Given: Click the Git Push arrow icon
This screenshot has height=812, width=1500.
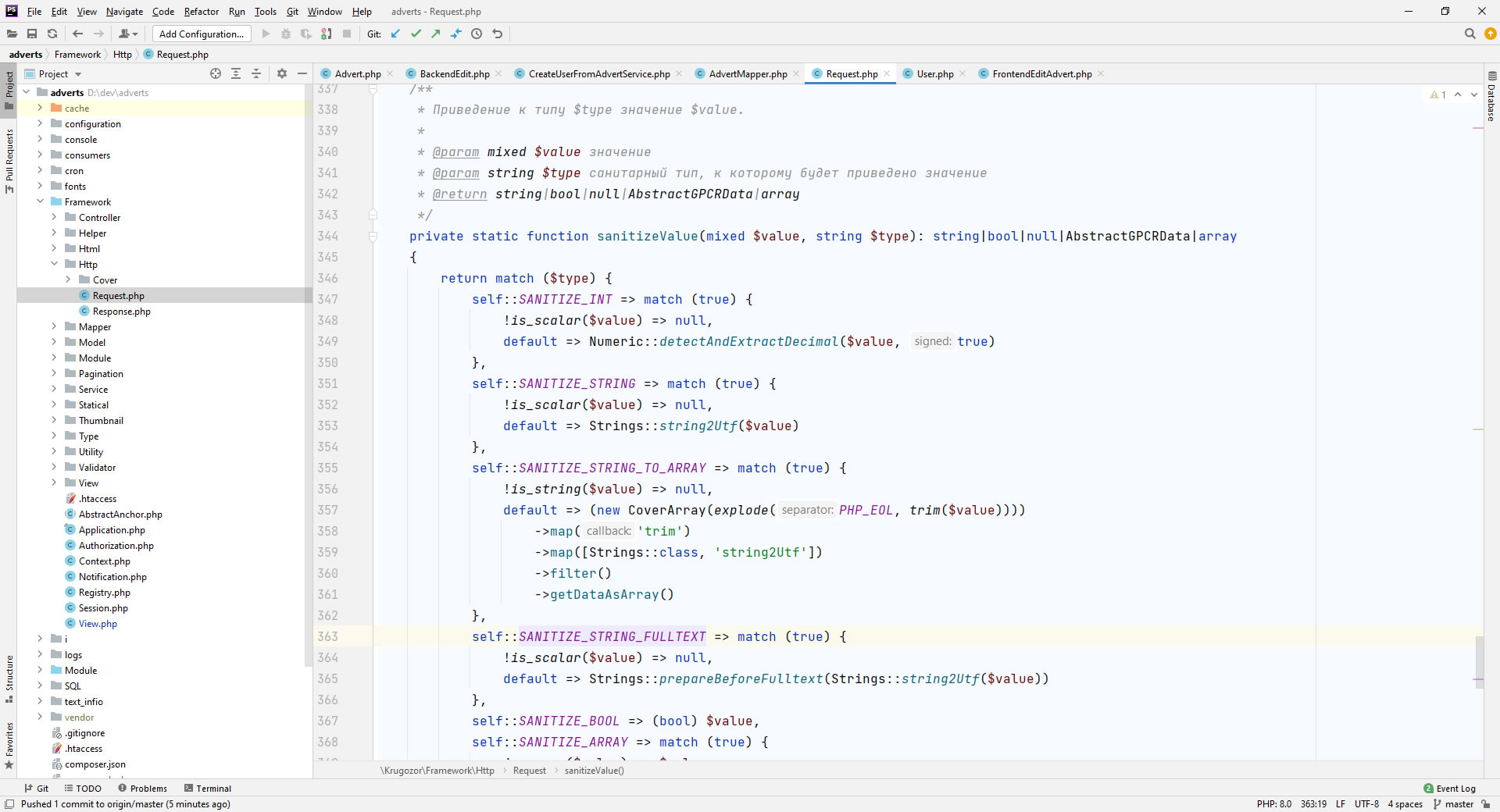Looking at the screenshot, I should (436, 34).
